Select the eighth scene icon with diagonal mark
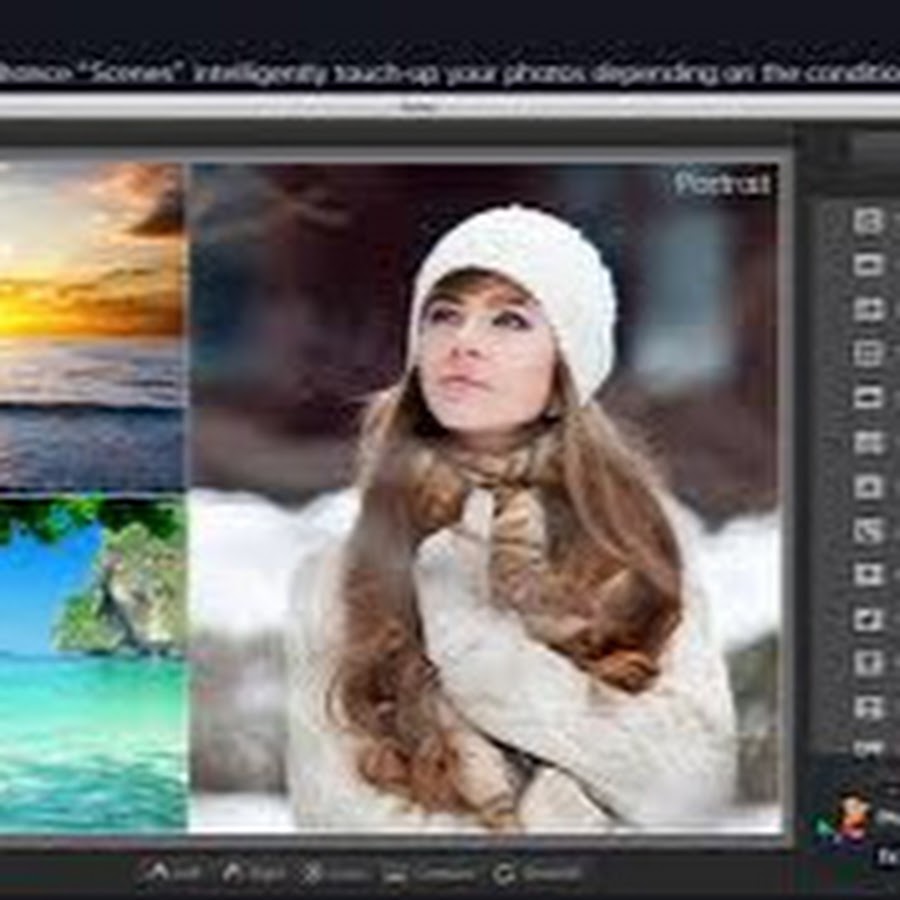The image size is (900, 900). [x=868, y=530]
